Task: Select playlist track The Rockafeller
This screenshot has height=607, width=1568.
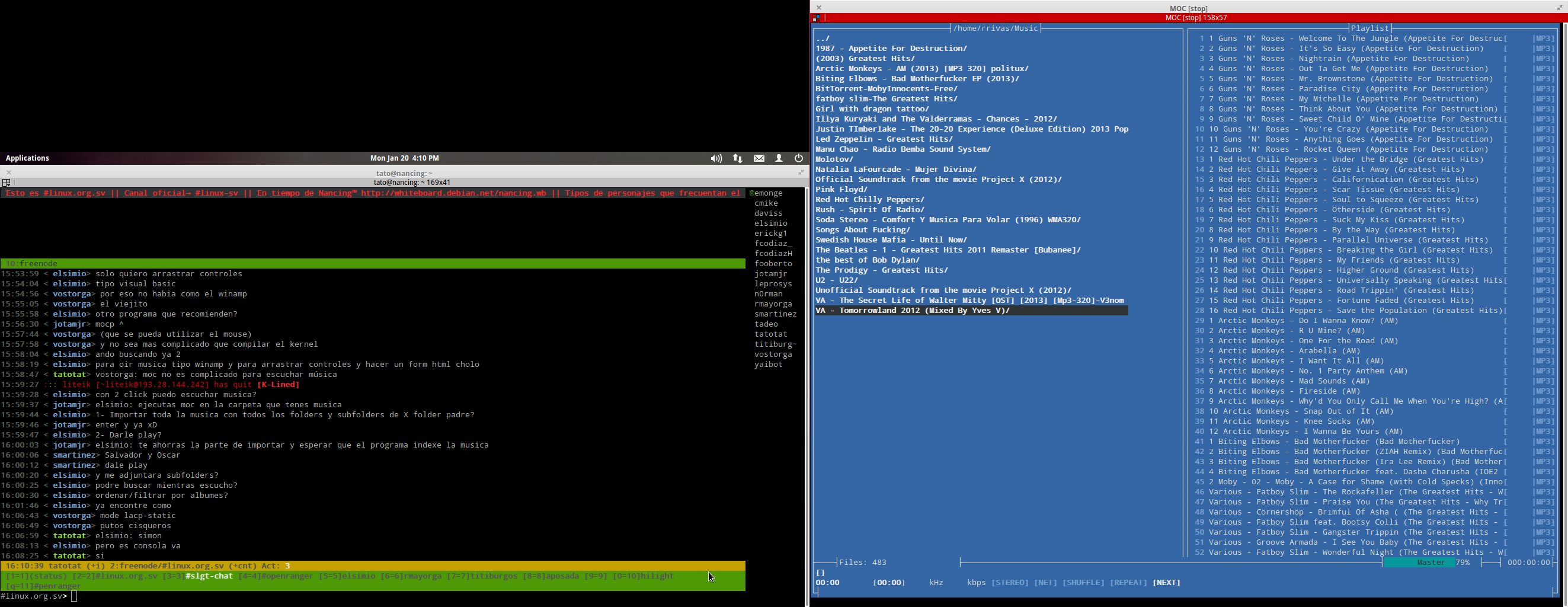Action: 1375,492
